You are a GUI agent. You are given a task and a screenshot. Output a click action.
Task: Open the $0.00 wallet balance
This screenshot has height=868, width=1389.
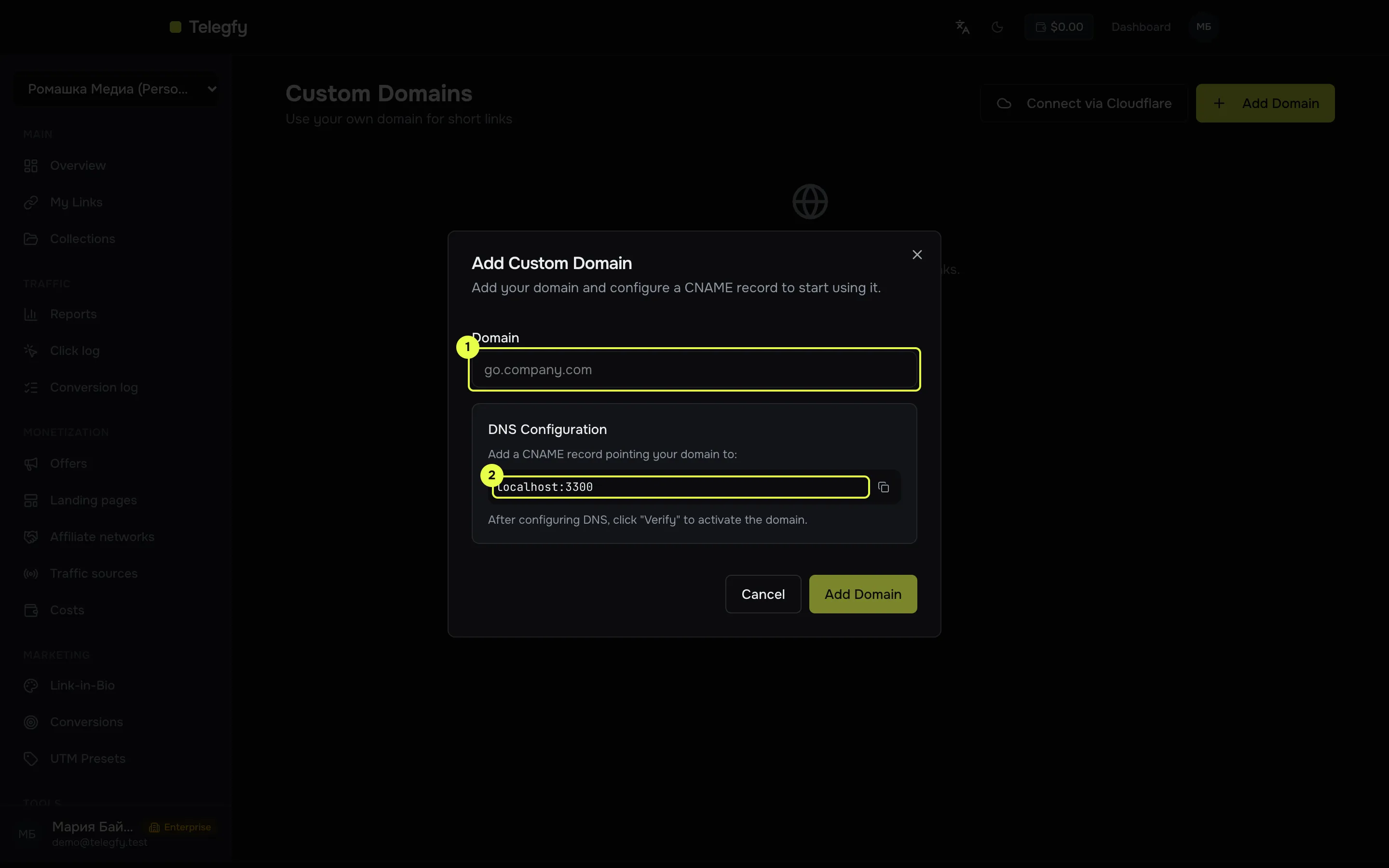click(1059, 27)
